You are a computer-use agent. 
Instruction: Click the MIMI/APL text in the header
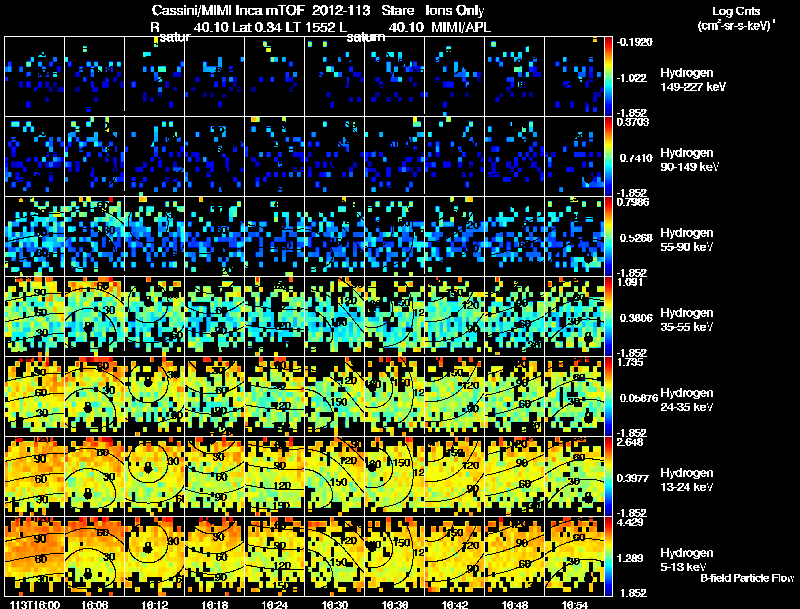point(461,27)
